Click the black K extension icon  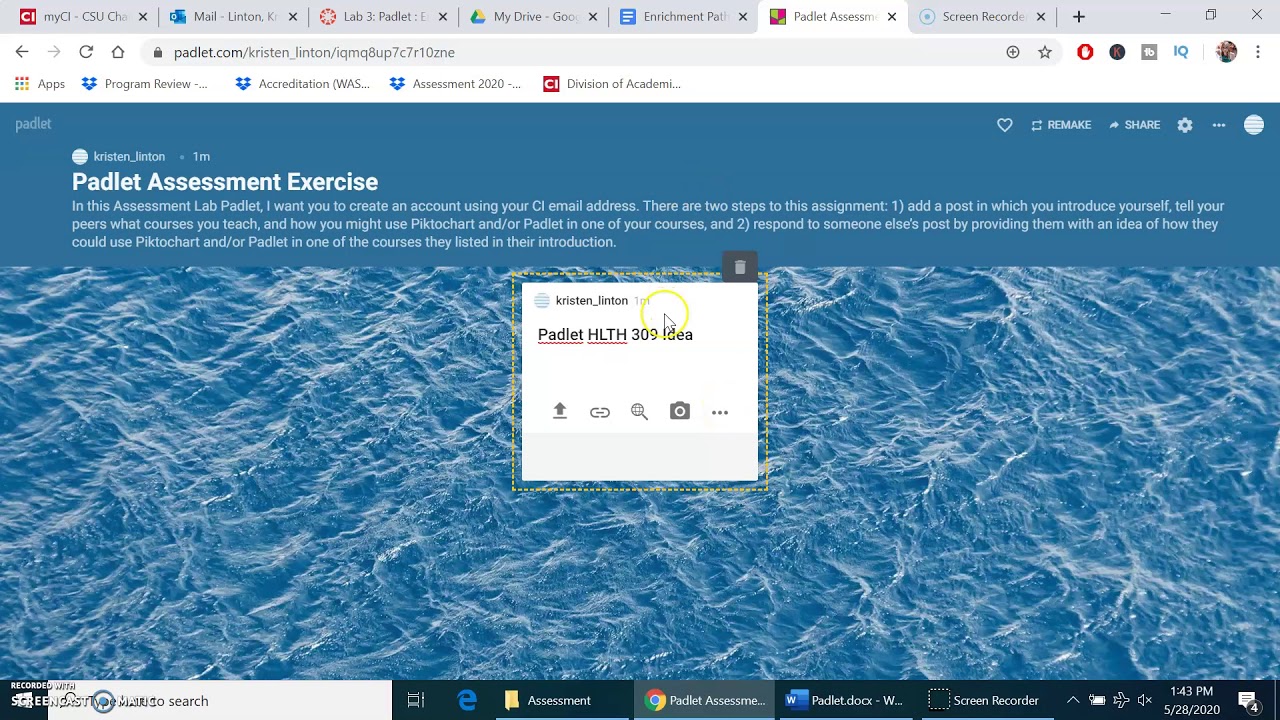pyautogui.click(x=1117, y=52)
